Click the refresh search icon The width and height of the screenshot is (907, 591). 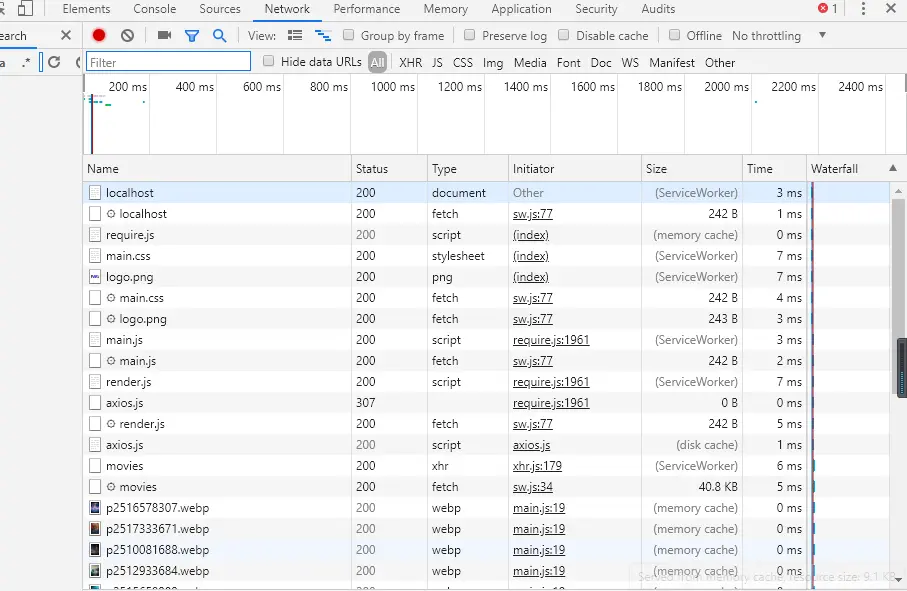coord(54,62)
